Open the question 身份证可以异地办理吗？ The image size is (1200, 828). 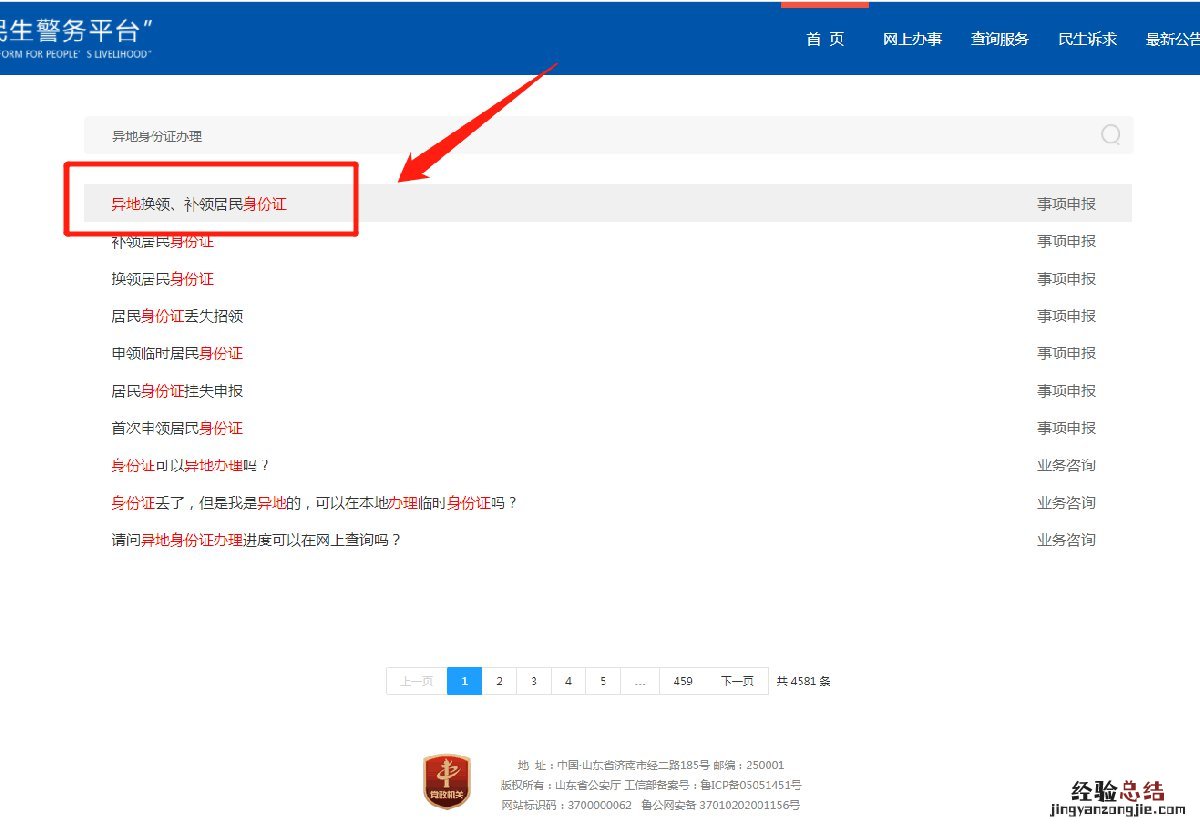pos(191,465)
